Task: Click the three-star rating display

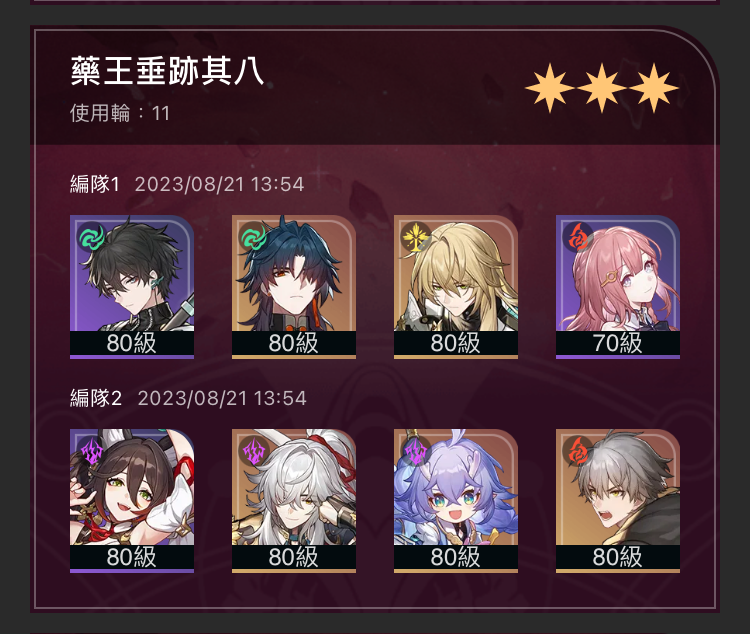Action: [602, 89]
